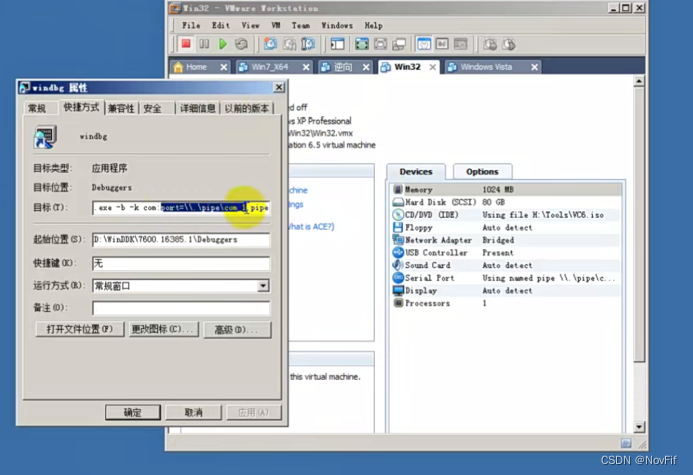Open the 兼容性 tab
The width and height of the screenshot is (693, 475).
pos(121,108)
